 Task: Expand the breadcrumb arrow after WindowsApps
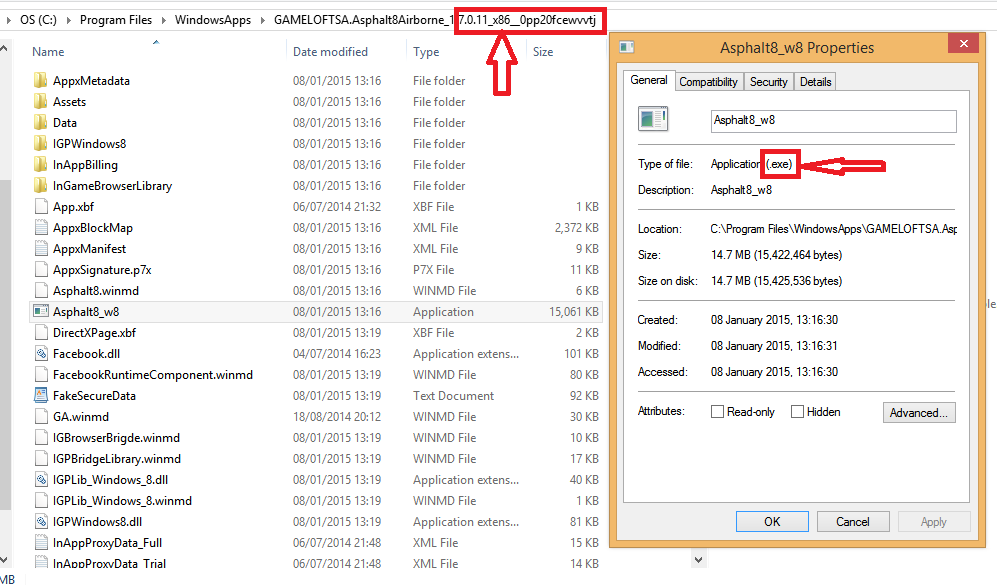click(x=262, y=20)
